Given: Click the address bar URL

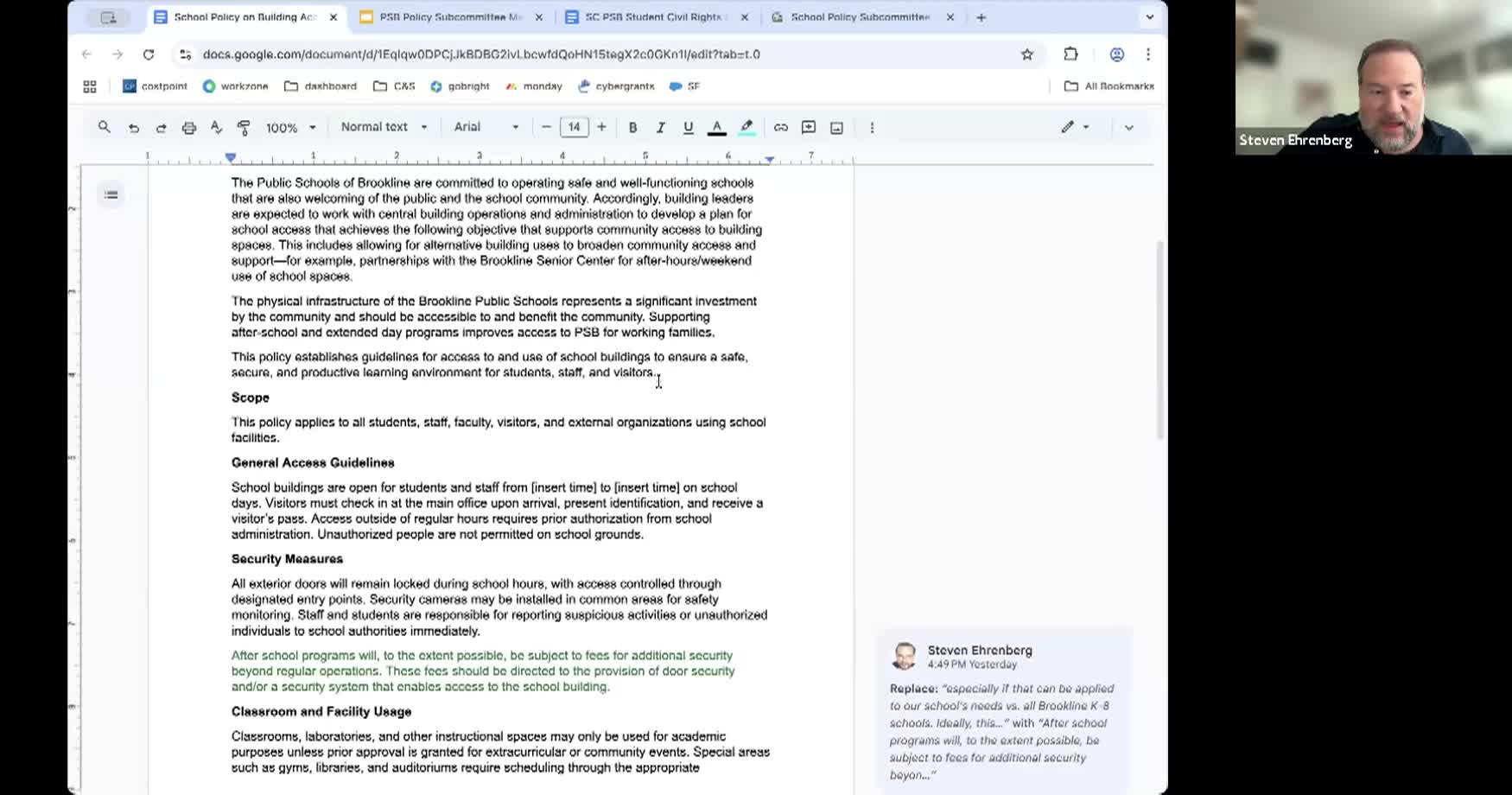Looking at the screenshot, I should 481,54.
